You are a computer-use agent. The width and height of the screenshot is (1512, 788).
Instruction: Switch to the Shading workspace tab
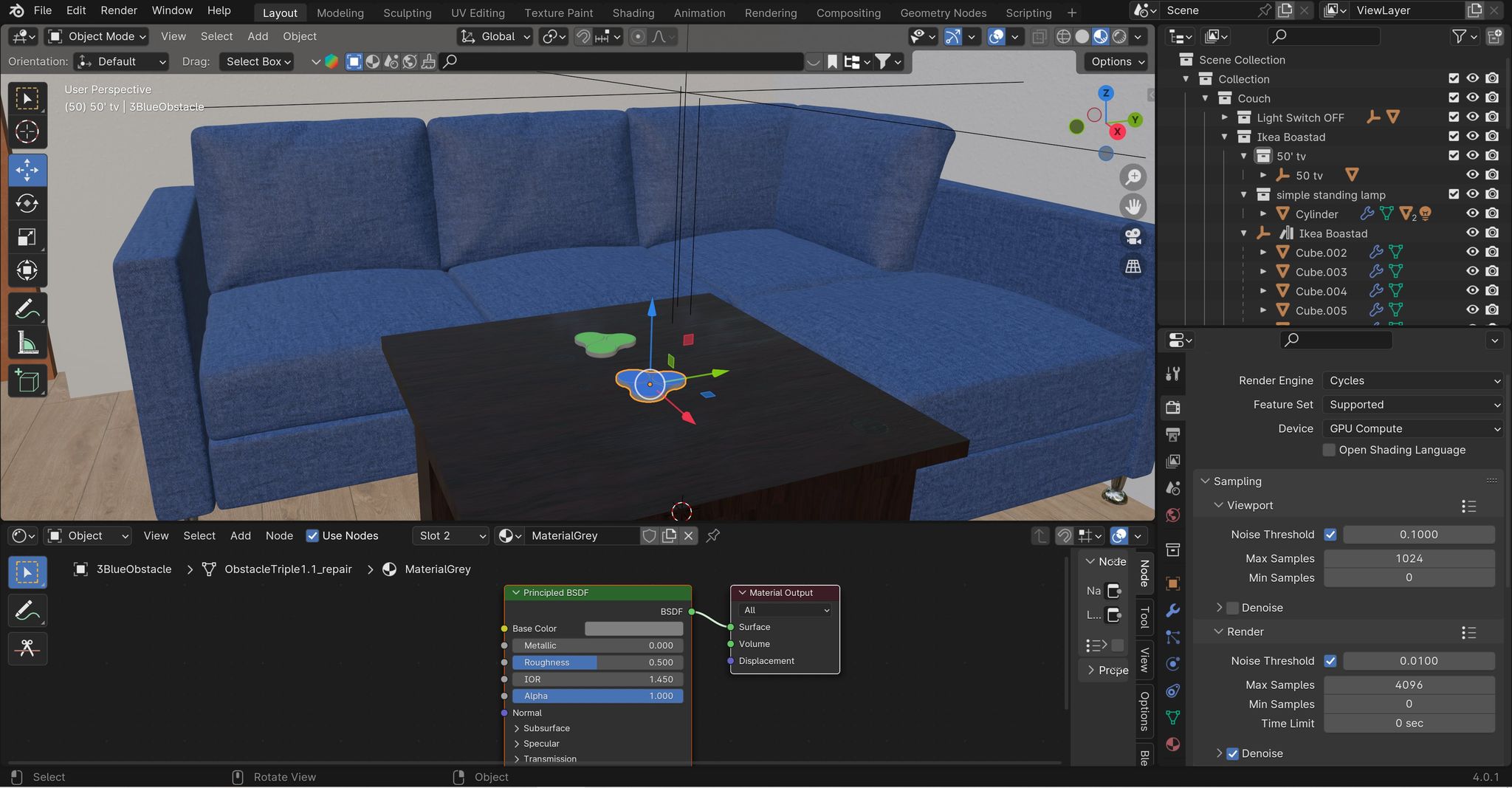(633, 13)
